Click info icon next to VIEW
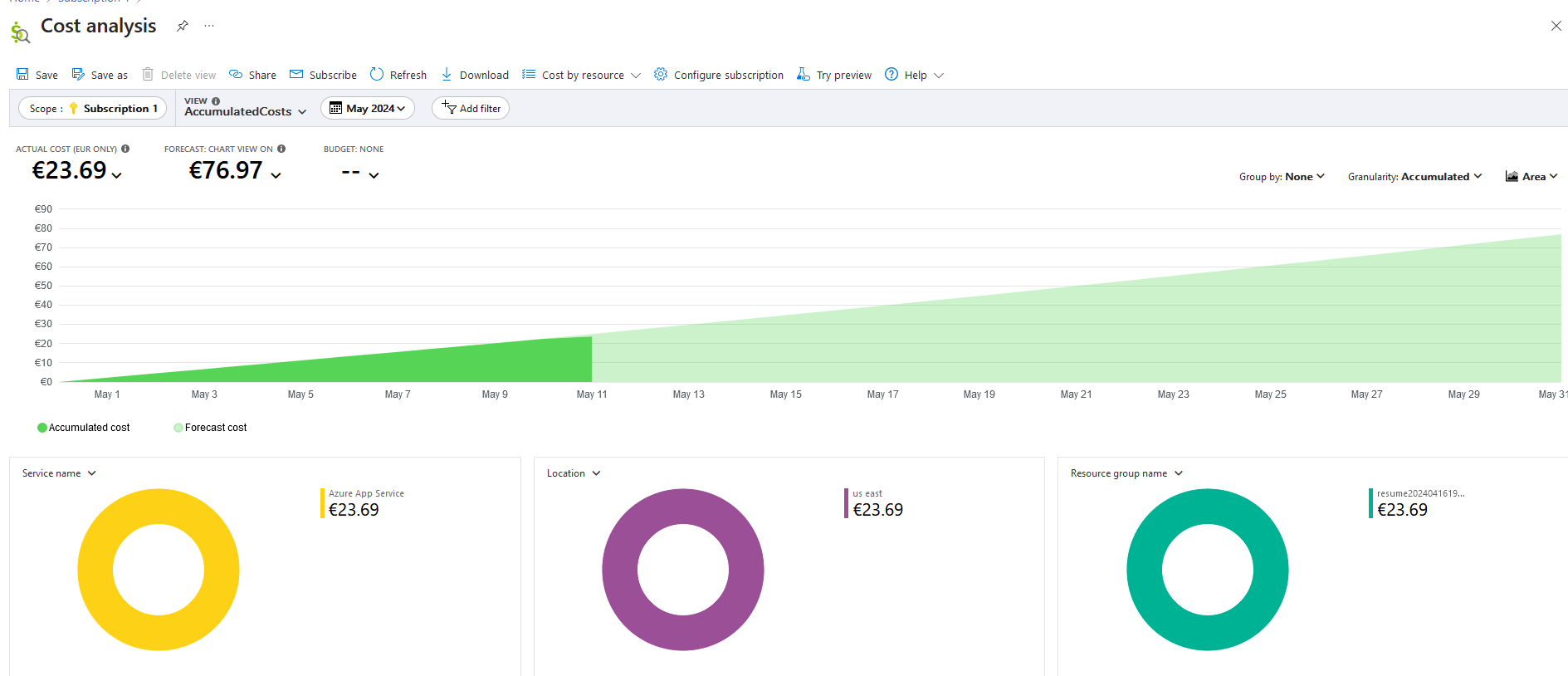 (216, 101)
